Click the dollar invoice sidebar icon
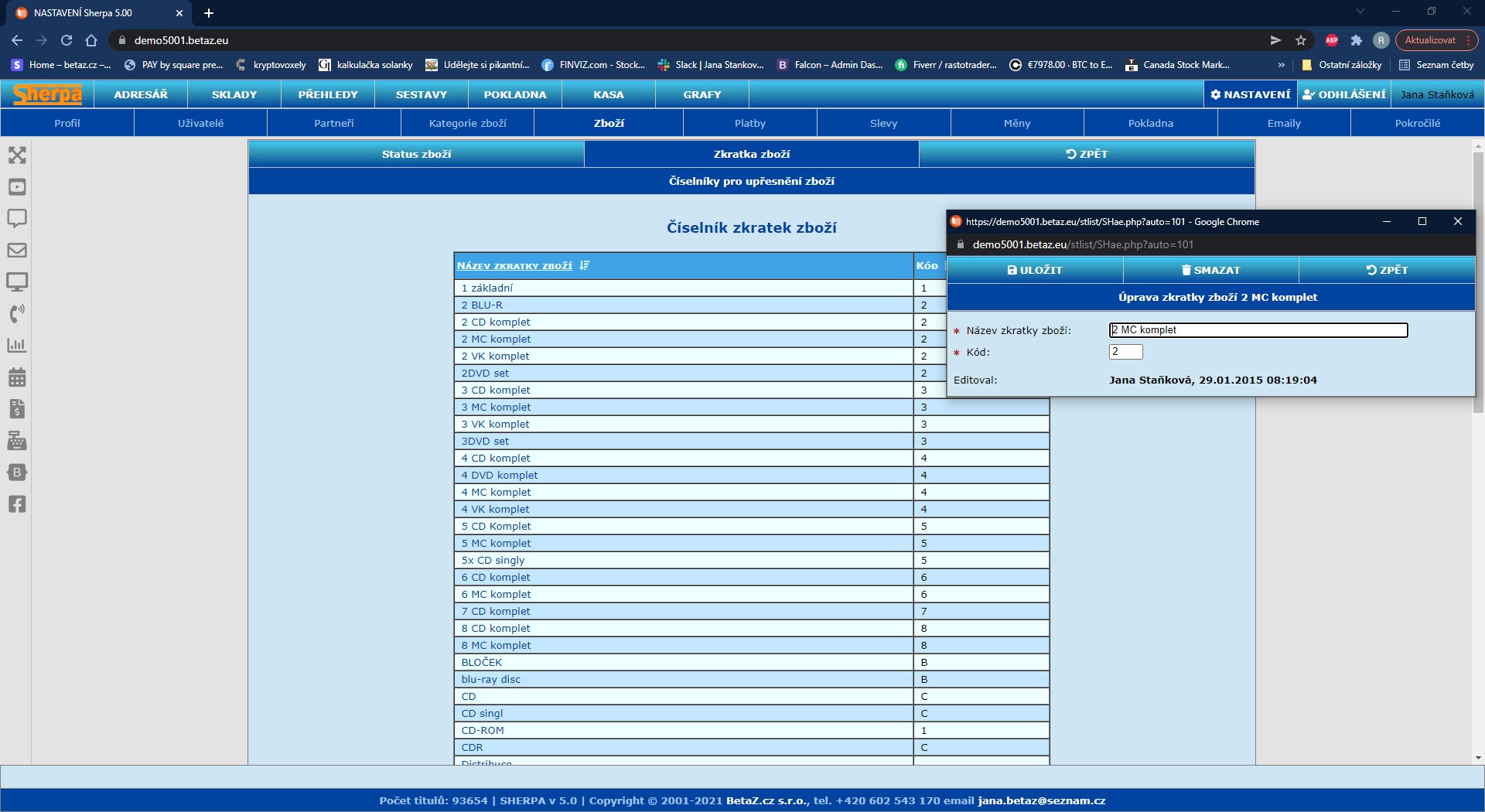The image size is (1485, 812). (x=17, y=409)
